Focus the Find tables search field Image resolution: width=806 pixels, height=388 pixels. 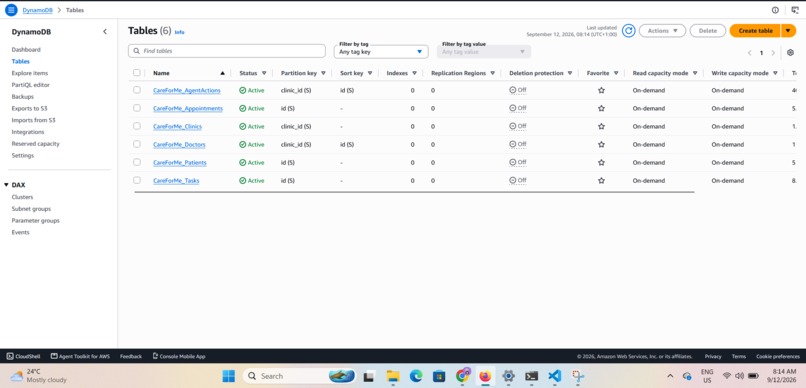[227, 51]
